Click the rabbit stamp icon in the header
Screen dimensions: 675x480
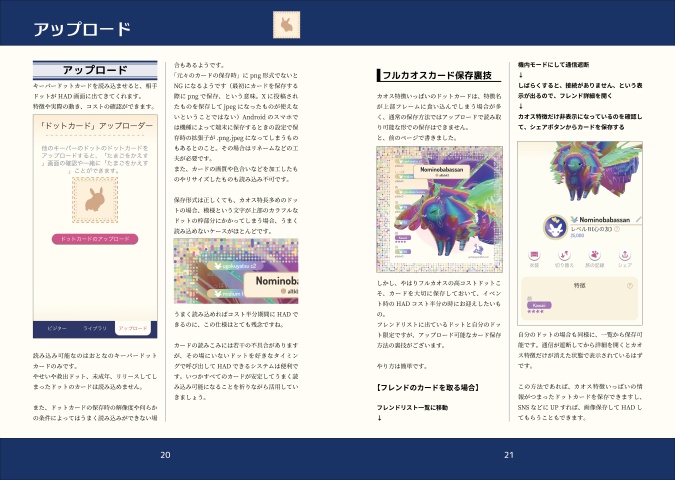(x=287, y=25)
